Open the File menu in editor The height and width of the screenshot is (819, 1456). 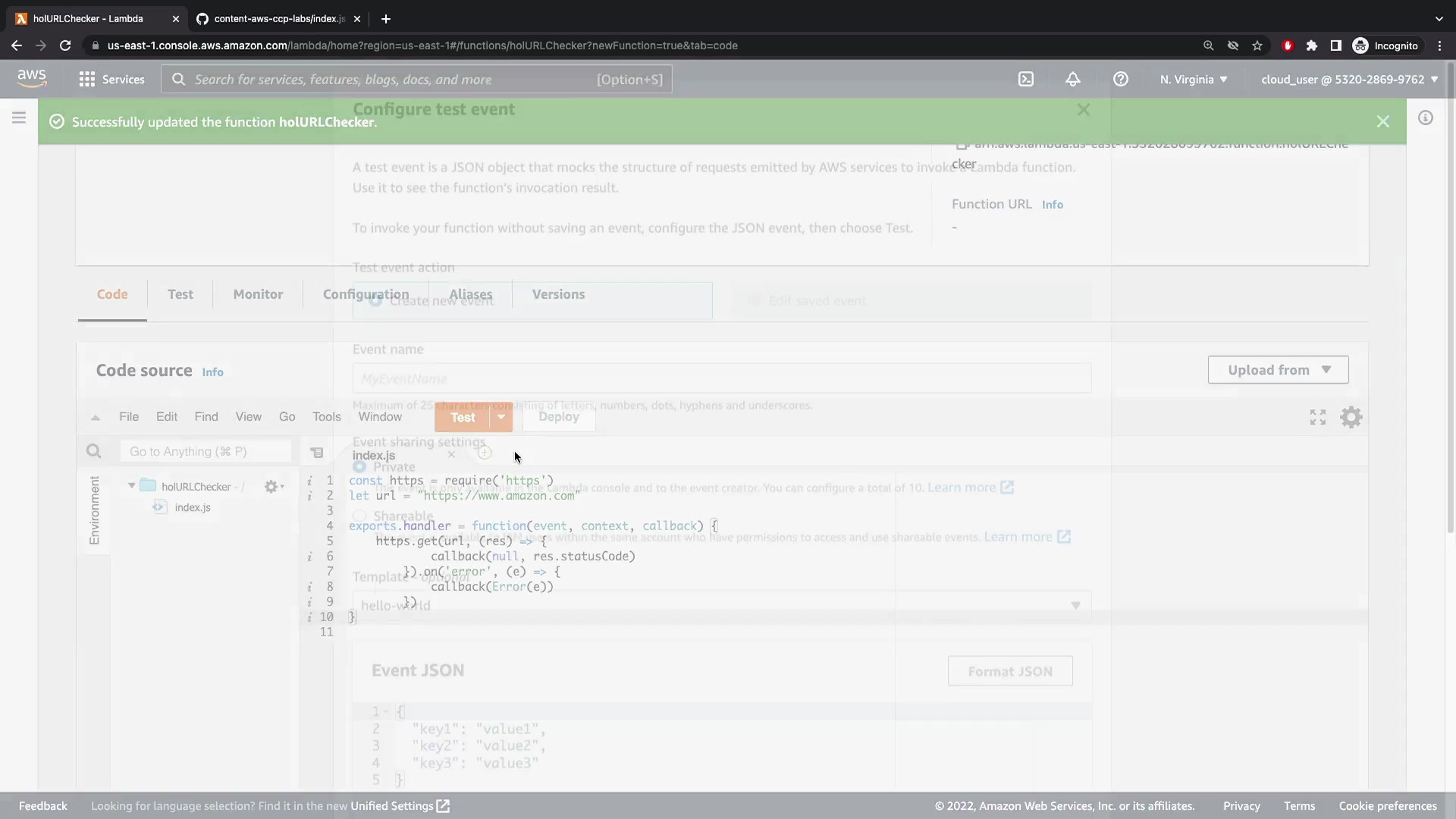tap(128, 417)
